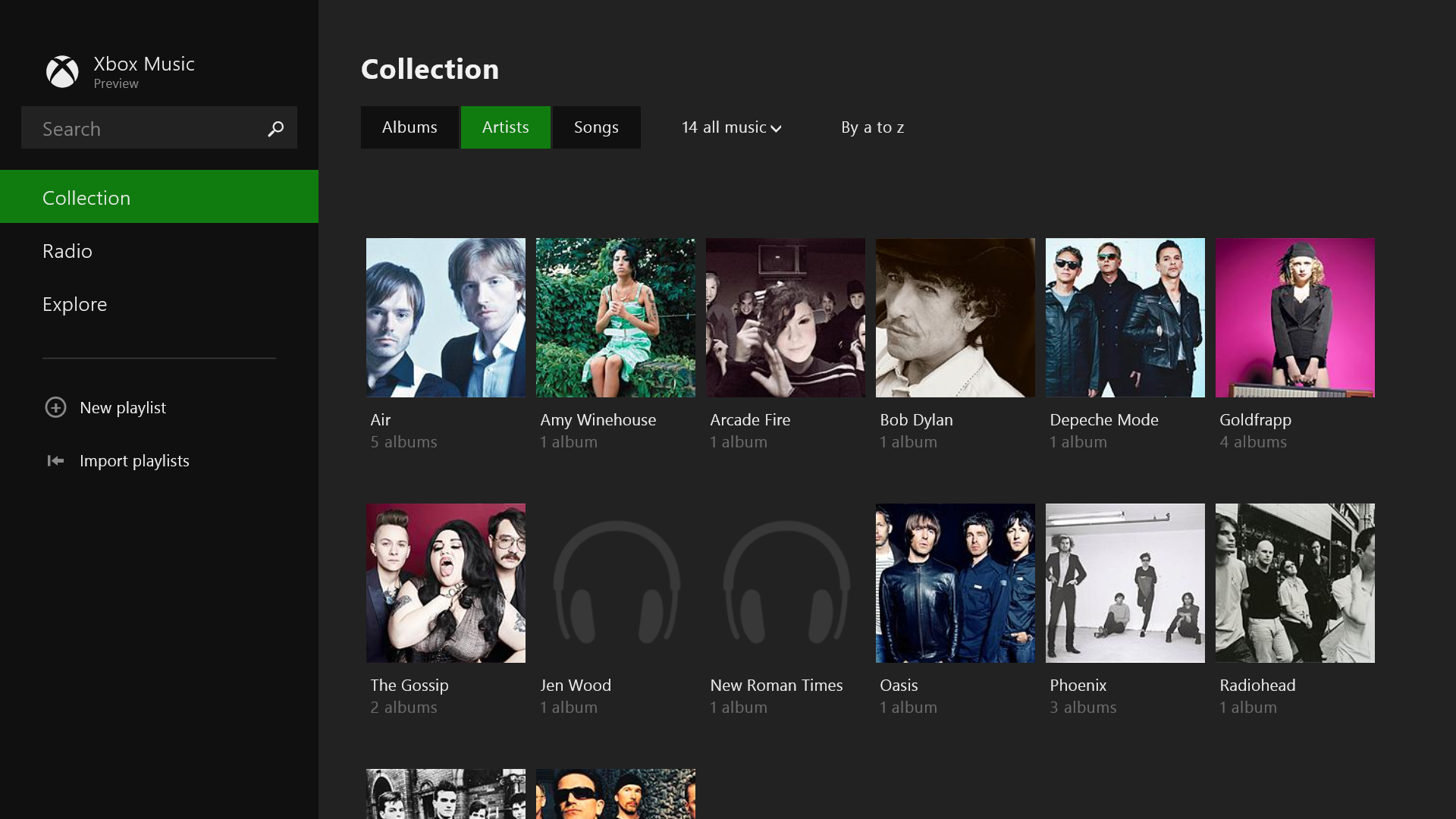Click the '2 albums' count under The Gossip
This screenshot has height=819, width=1456.
pyautogui.click(x=403, y=707)
